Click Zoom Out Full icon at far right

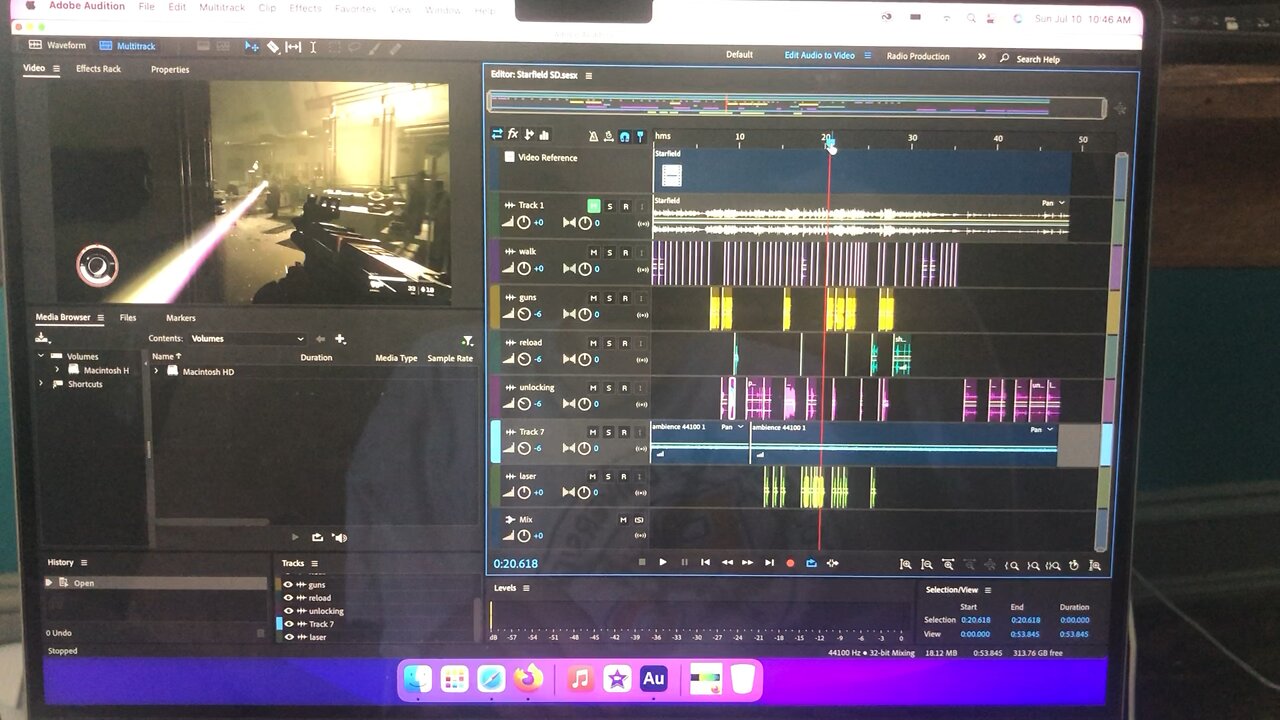coord(1095,566)
